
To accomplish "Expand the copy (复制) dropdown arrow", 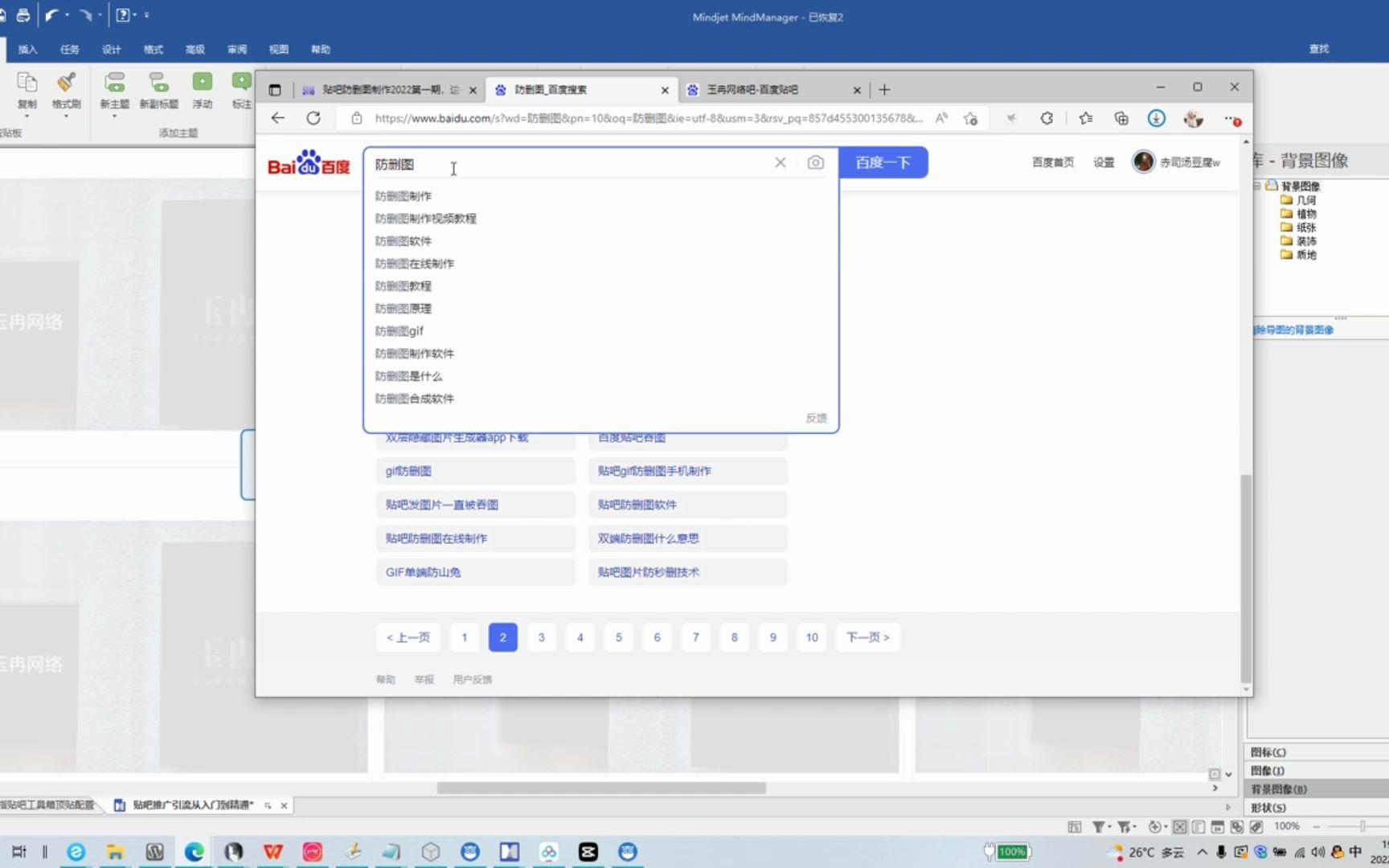I will pyautogui.click(x=27, y=116).
